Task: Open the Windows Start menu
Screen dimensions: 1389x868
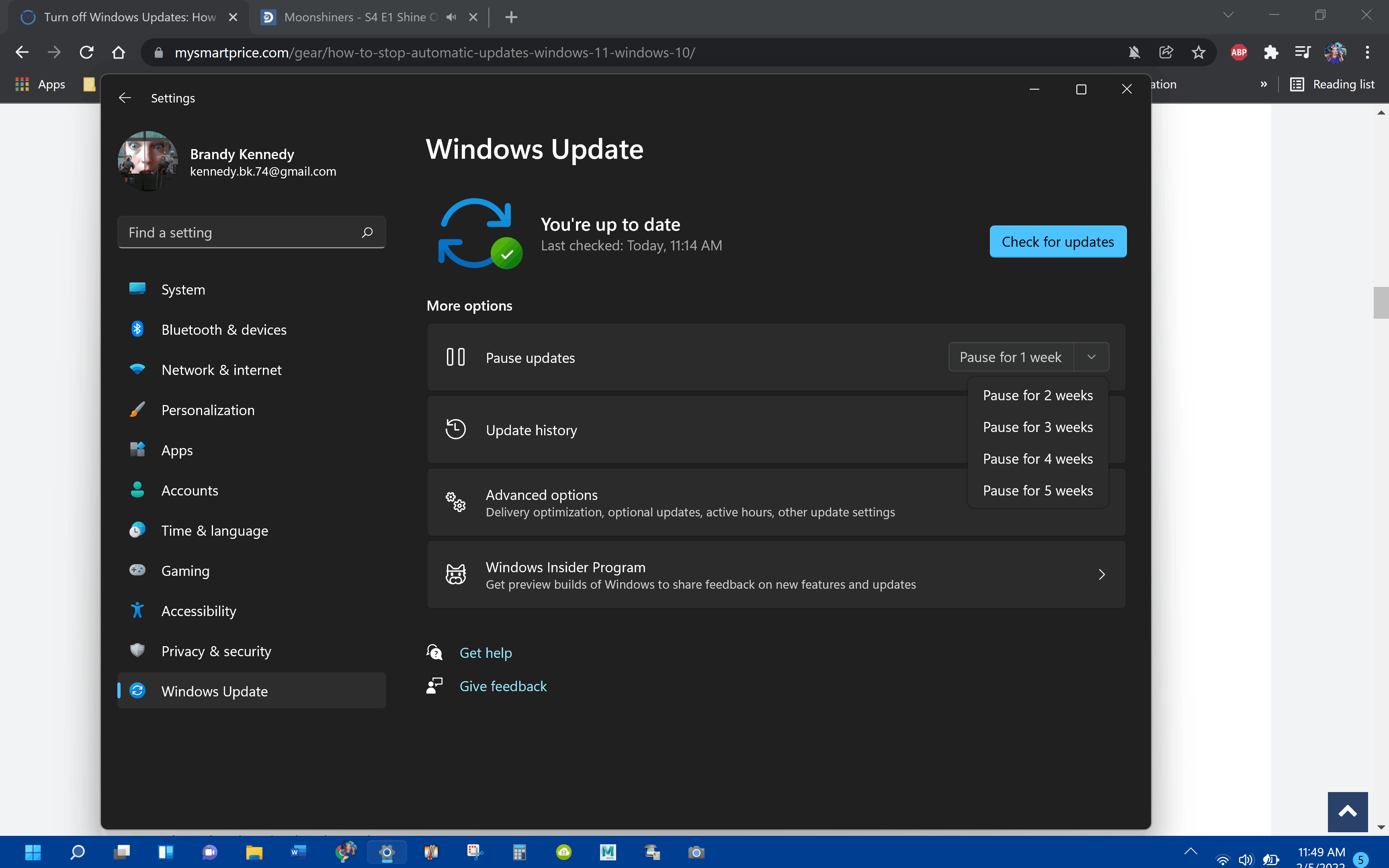Action: pyautogui.click(x=33, y=852)
